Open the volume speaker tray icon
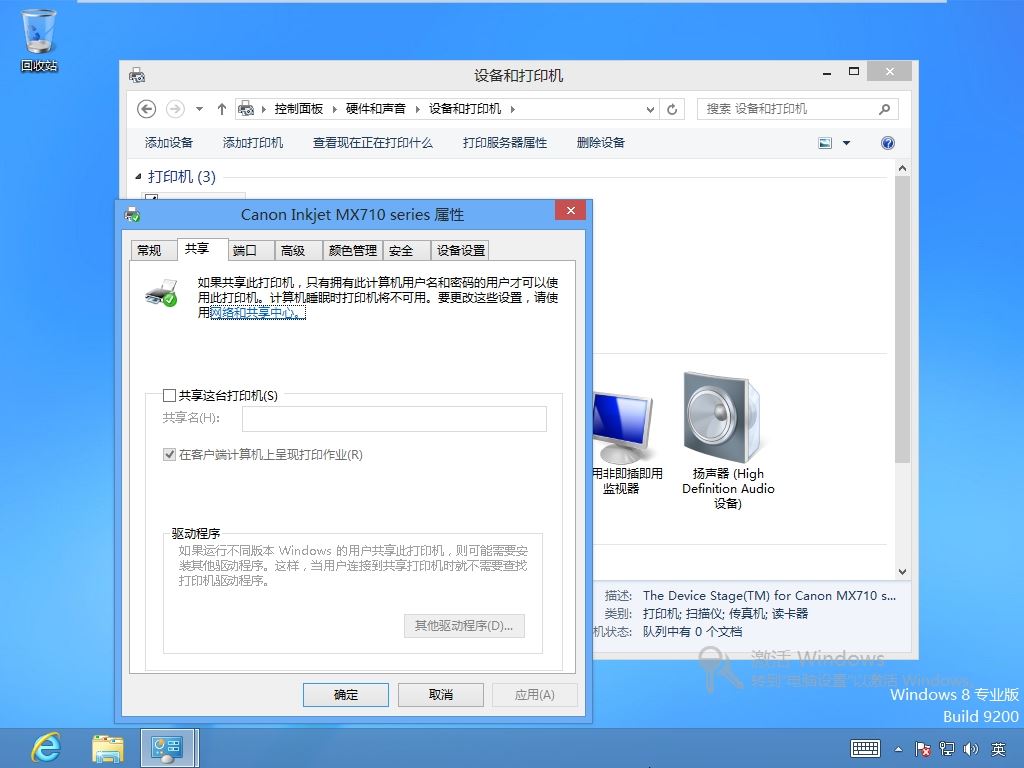Viewport: 1024px width, 768px height. pyautogui.click(x=970, y=749)
